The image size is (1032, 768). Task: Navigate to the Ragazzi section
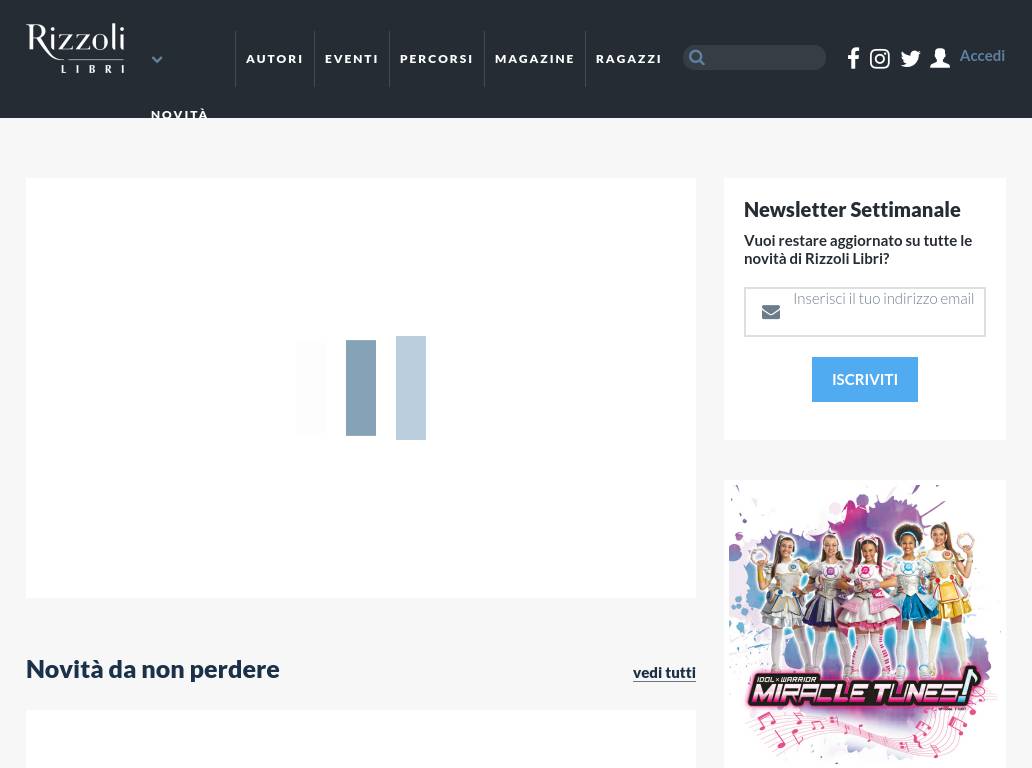pyautogui.click(x=628, y=59)
